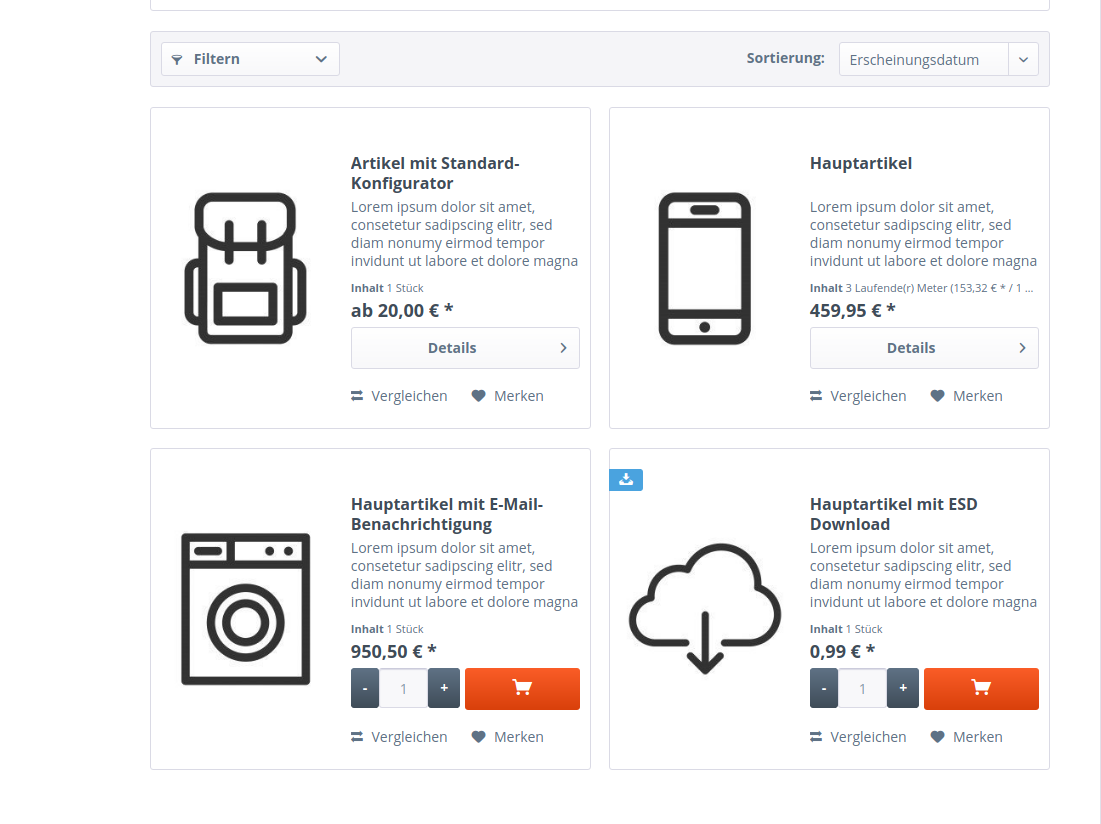Viewport: 1101px width, 824px height.
Task: Increase quantity for the 0,99 € article
Action: pyautogui.click(x=903, y=689)
